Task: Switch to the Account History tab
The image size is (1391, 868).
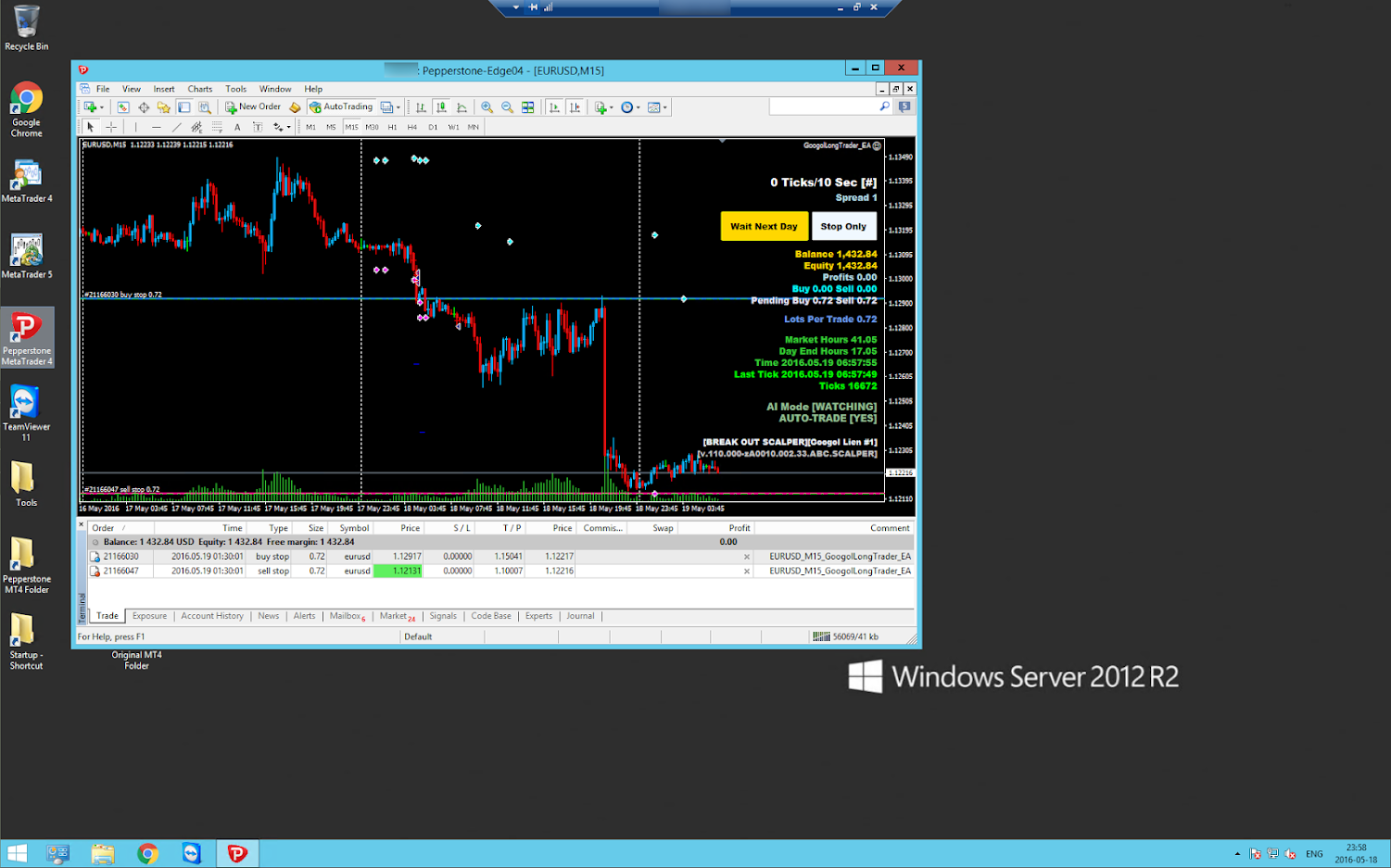Action: pyautogui.click(x=212, y=616)
